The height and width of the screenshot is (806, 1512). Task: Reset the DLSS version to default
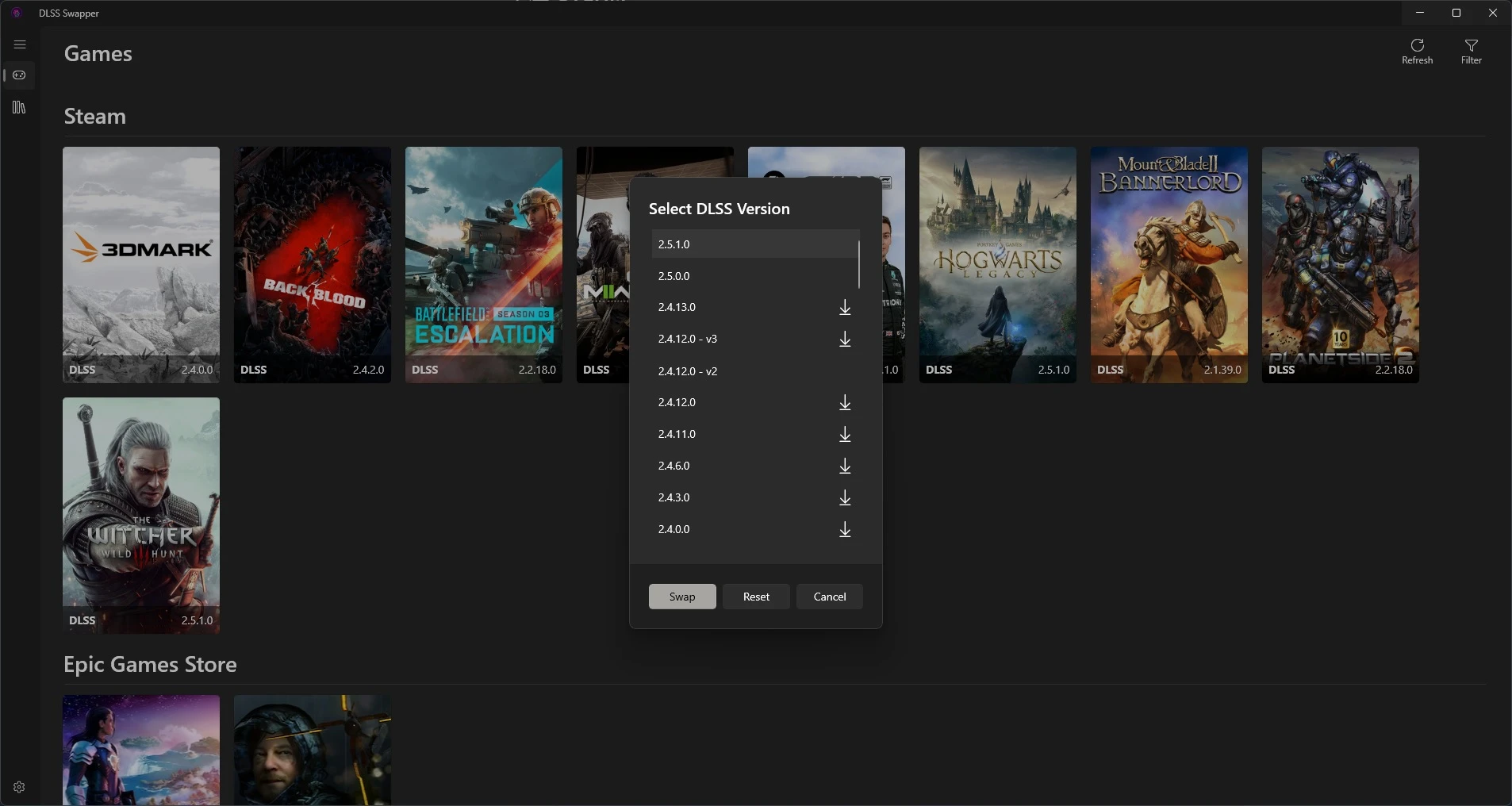tap(755, 597)
